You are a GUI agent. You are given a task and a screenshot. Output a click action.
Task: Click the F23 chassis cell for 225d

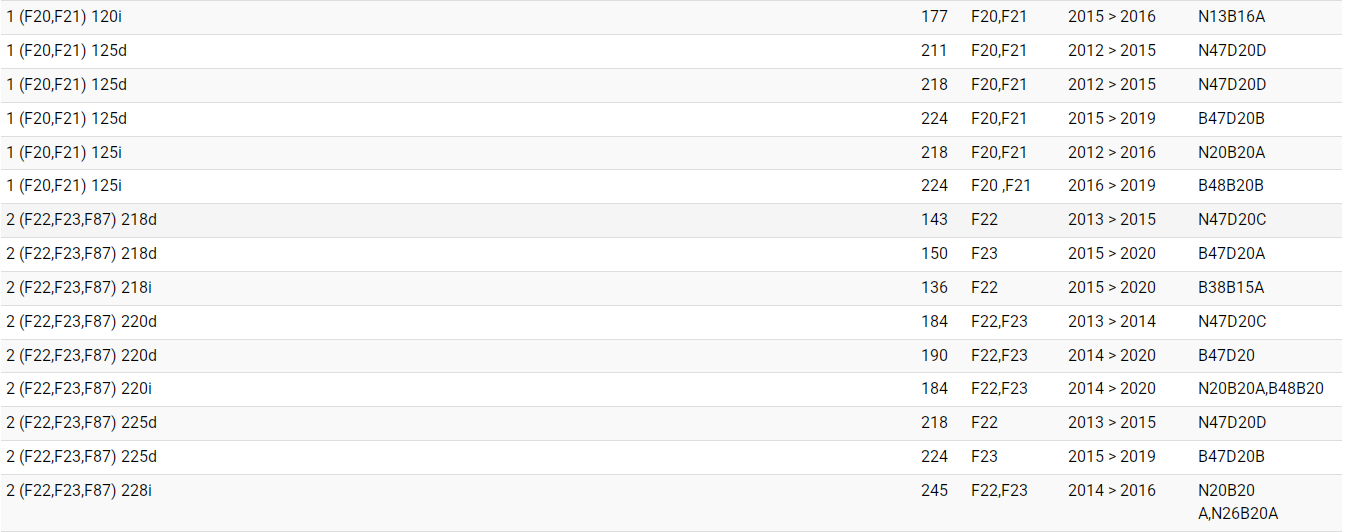tap(984, 457)
